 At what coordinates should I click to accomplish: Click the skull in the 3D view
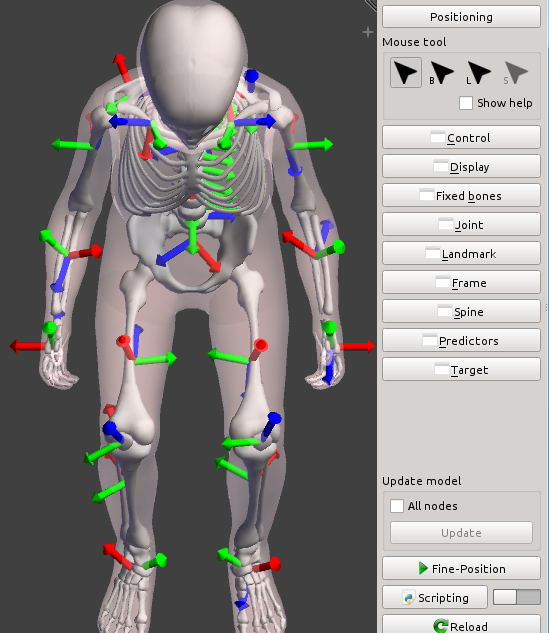tap(193, 61)
